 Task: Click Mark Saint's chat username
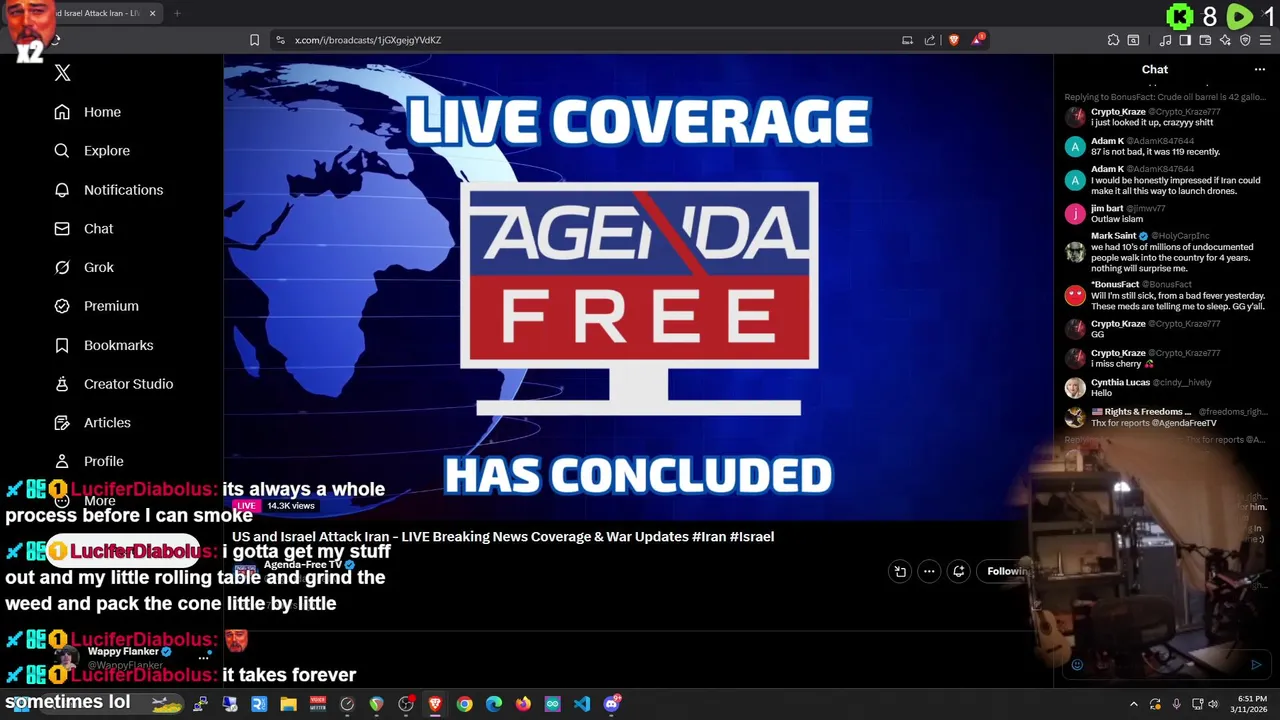pos(1113,236)
